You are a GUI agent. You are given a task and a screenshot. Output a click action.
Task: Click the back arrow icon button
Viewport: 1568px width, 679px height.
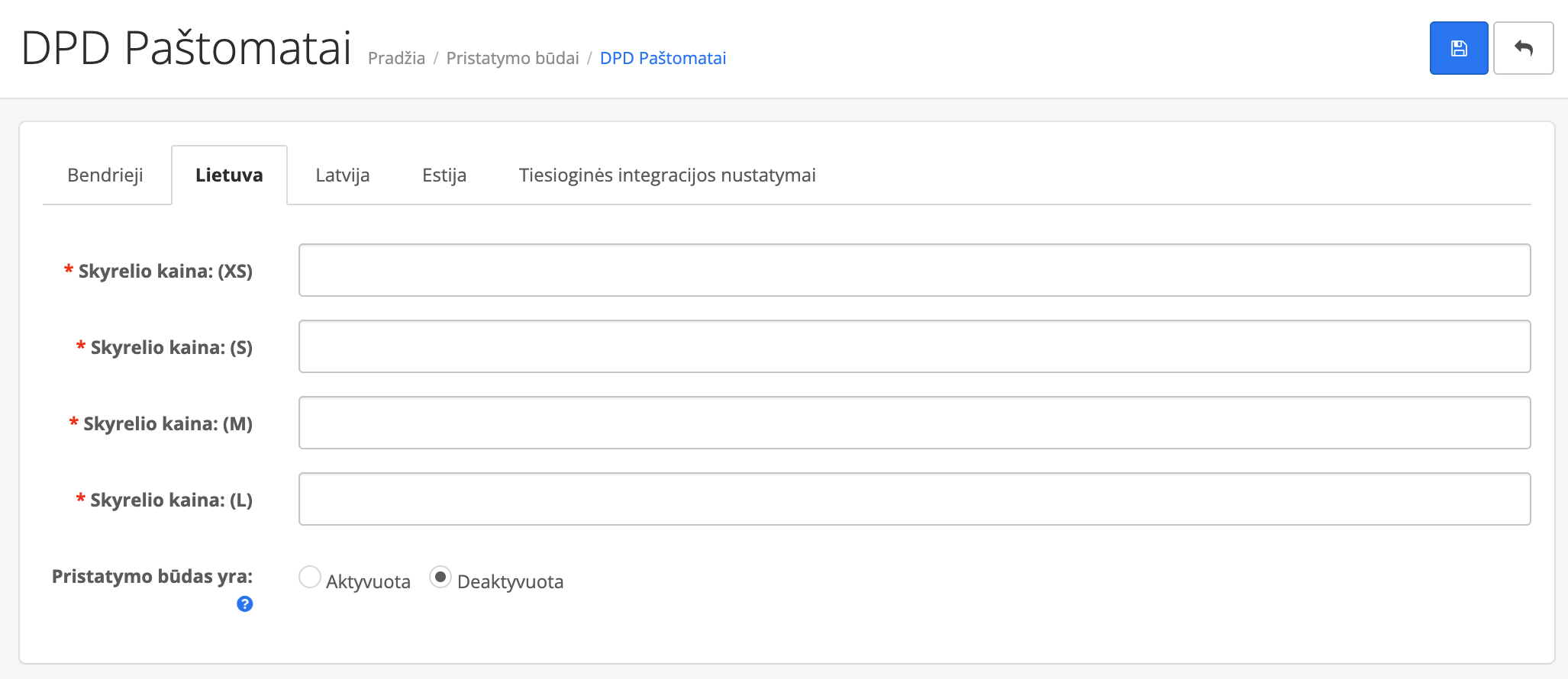[x=1523, y=48]
